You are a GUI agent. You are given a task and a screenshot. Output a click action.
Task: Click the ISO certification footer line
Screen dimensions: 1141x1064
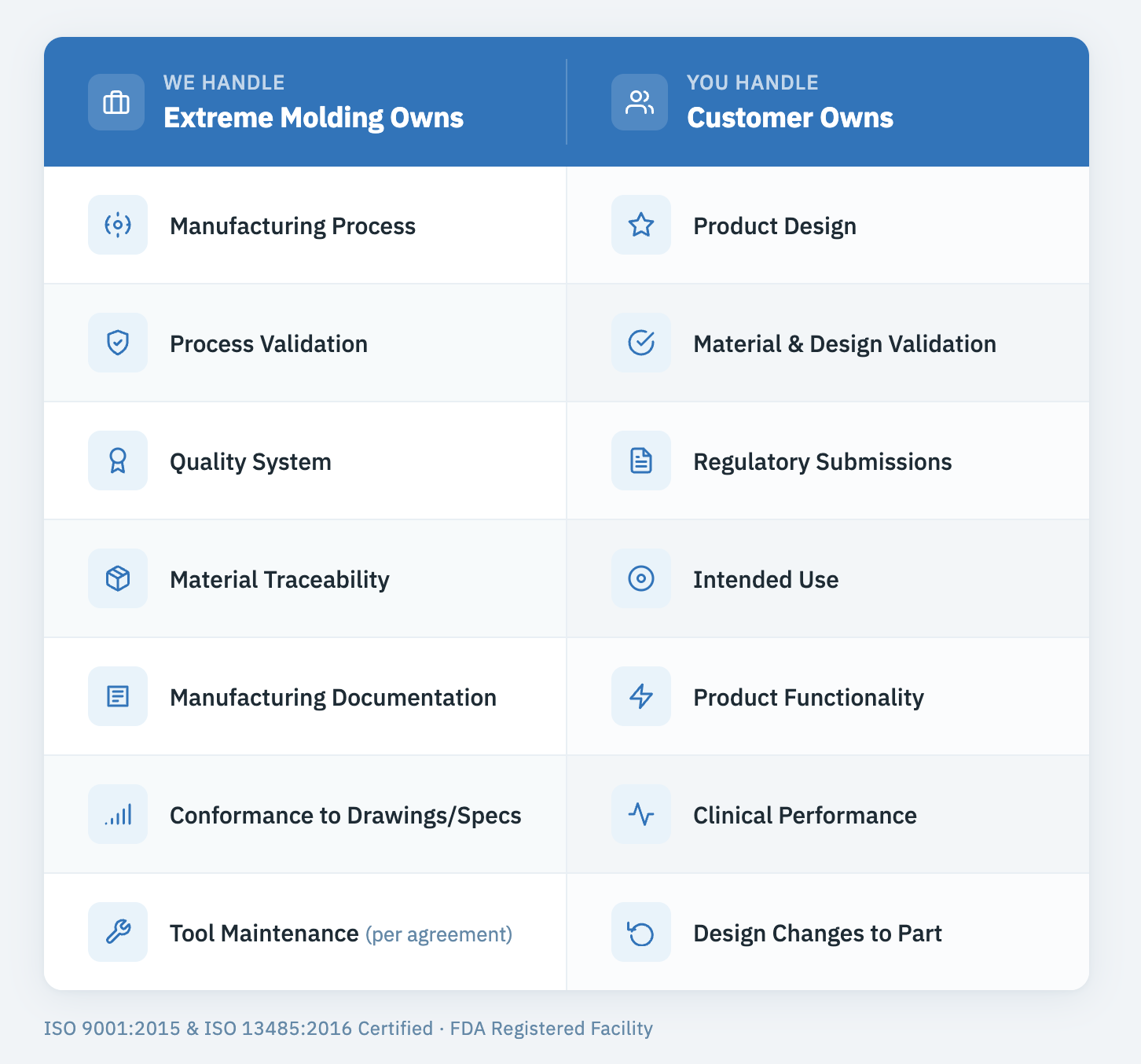(x=348, y=1029)
